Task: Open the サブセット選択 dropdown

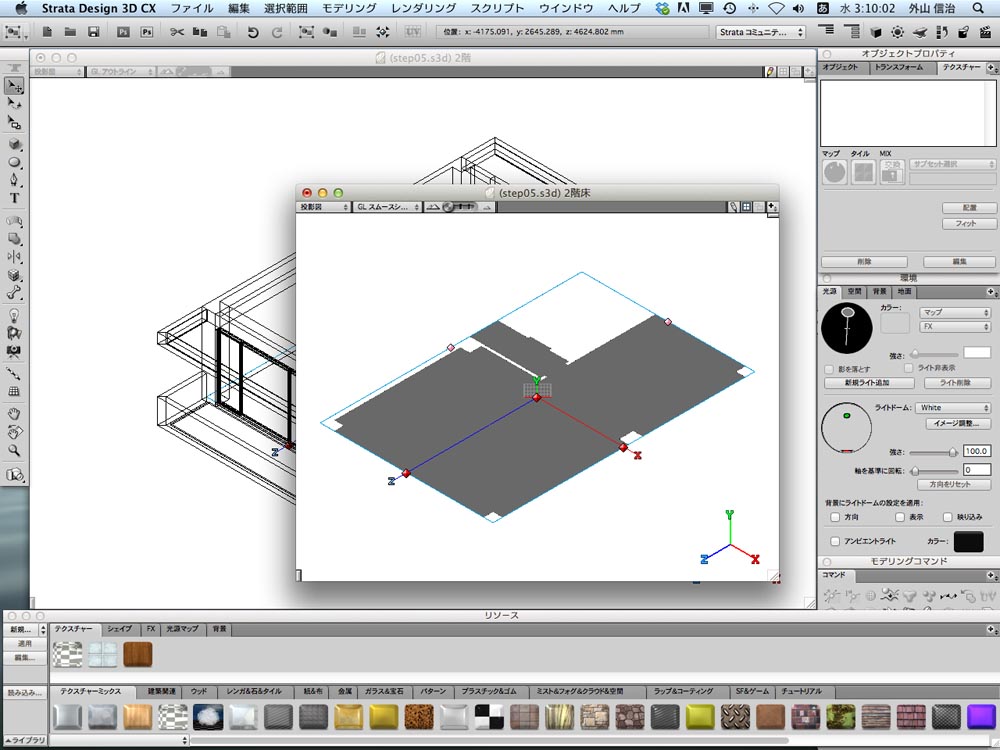Action: click(x=952, y=164)
